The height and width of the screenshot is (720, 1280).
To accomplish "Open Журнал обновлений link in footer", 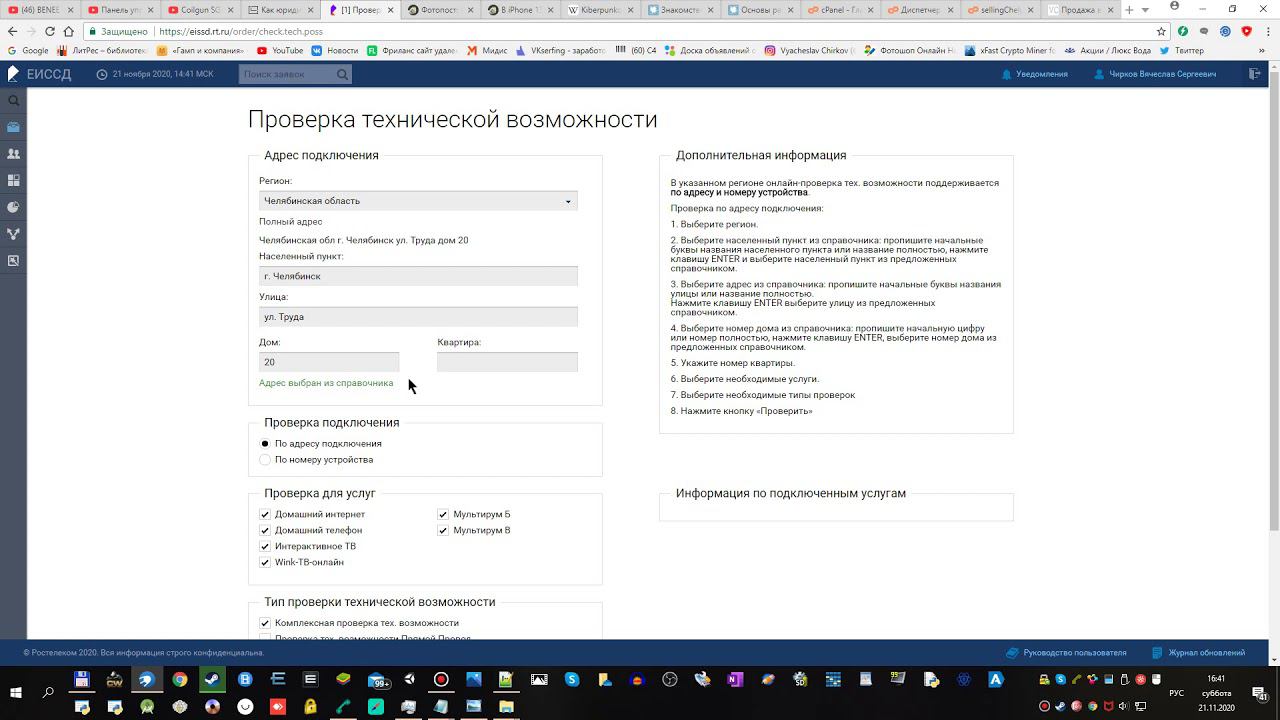I will [x=1199, y=653].
